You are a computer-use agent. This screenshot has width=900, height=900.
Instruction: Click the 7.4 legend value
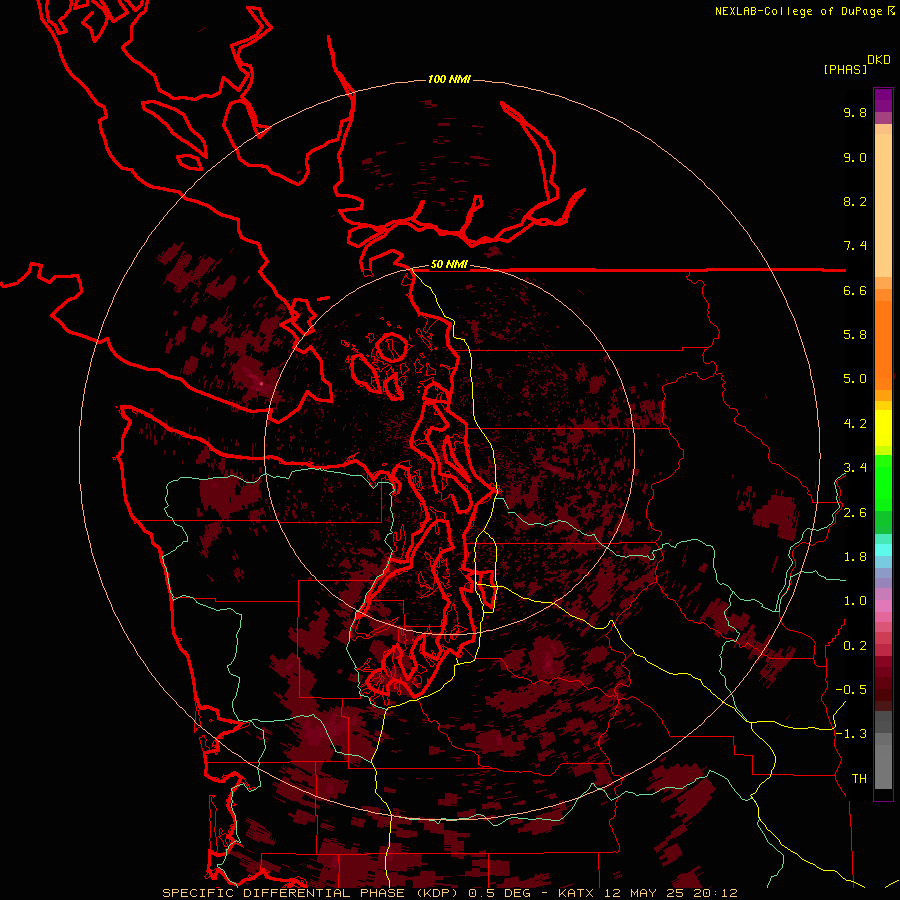(x=855, y=246)
